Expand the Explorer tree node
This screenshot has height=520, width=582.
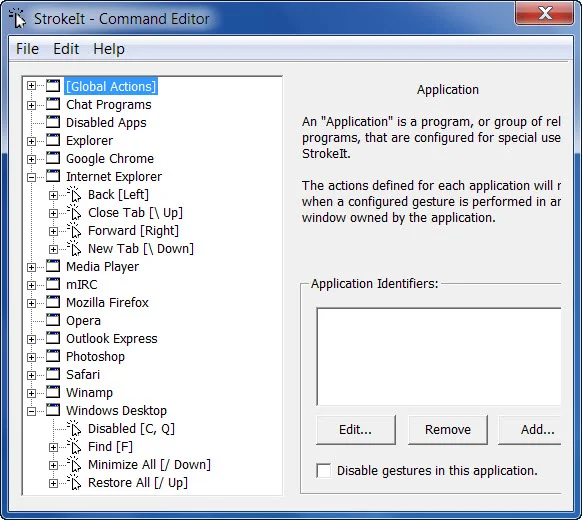(32, 141)
